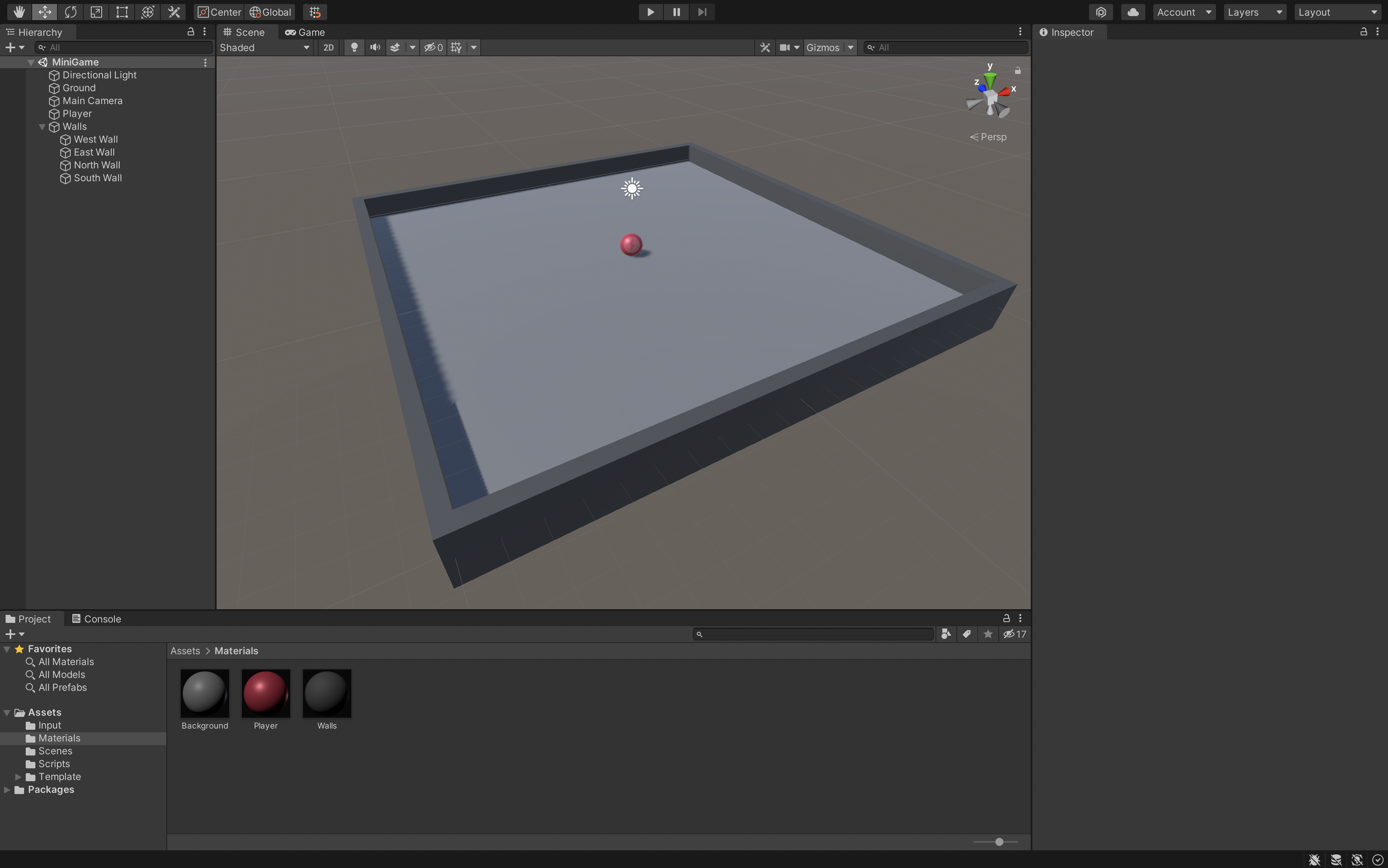The image size is (1388, 868).
Task: Click the MiniGame root object in Hierarchy
Action: 75,62
